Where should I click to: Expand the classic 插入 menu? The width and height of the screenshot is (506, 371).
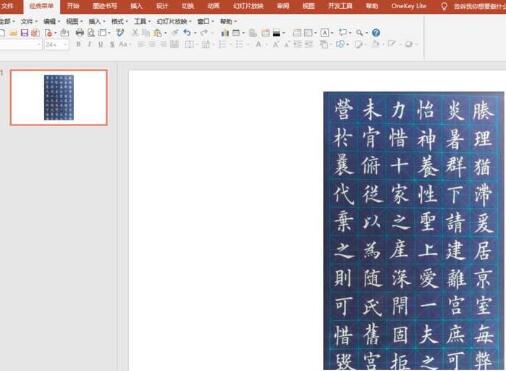coord(97,22)
